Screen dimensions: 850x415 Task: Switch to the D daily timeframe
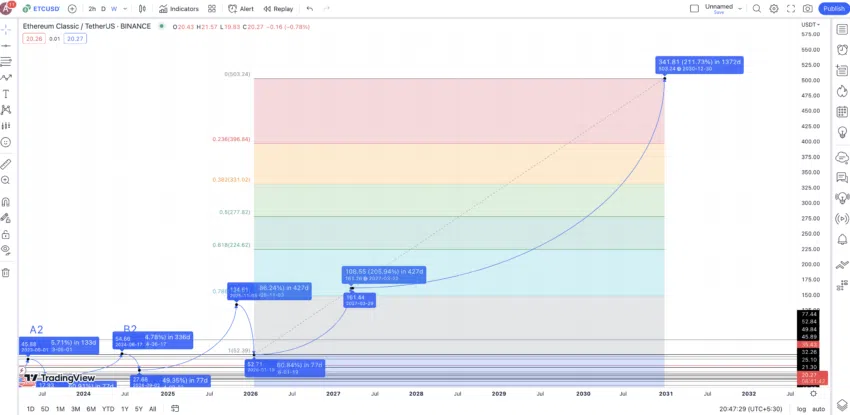(x=104, y=9)
